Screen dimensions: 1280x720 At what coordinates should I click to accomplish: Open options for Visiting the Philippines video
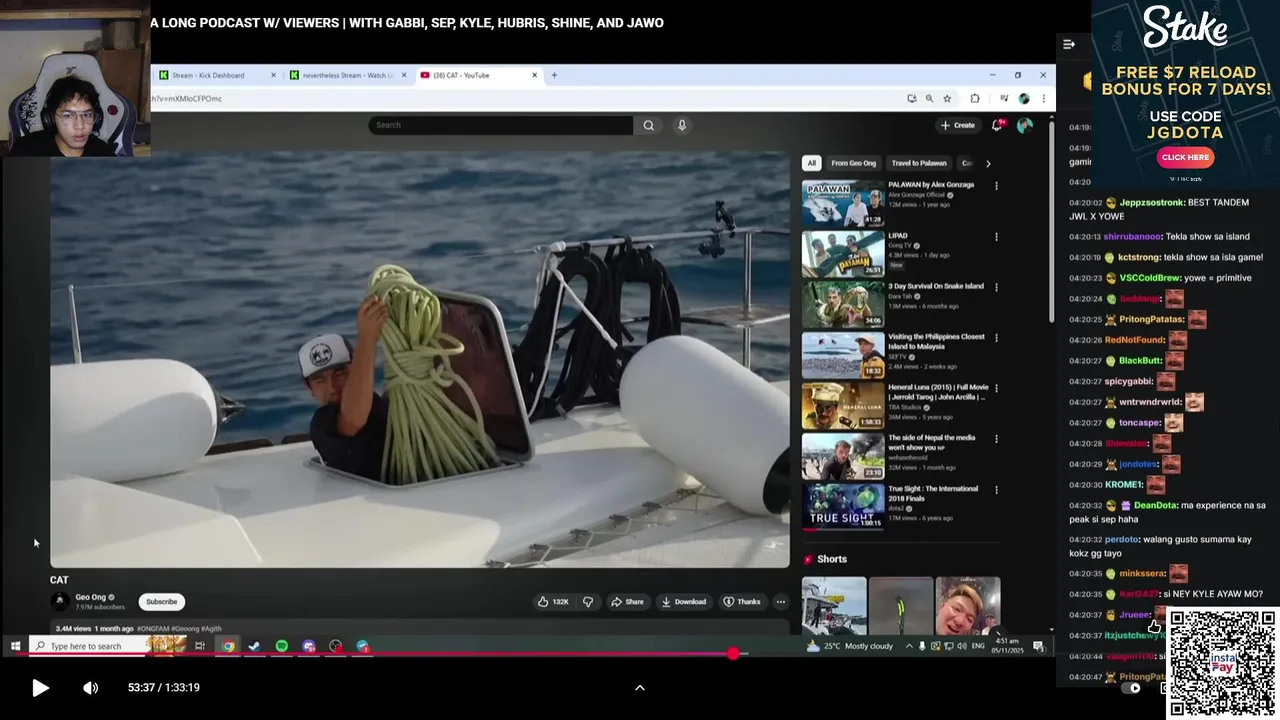[x=996, y=338]
